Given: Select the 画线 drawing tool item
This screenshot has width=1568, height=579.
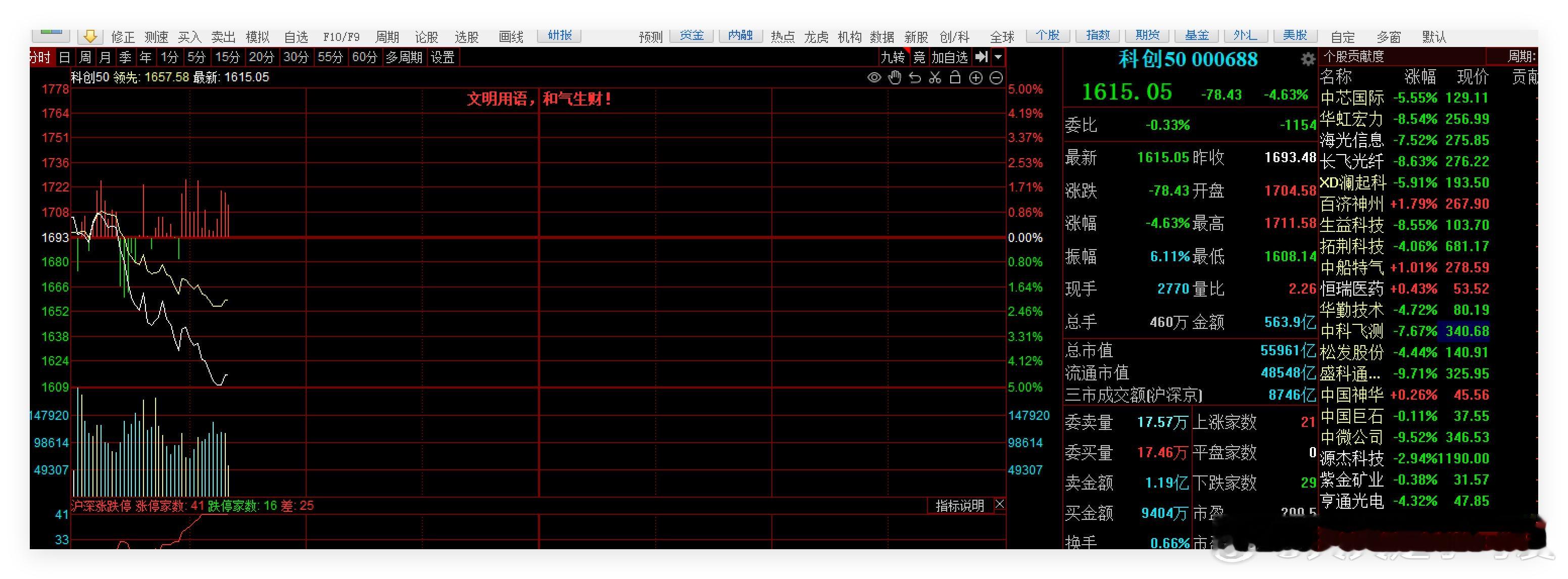Looking at the screenshot, I should pyautogui.click(x=511, y=37).
